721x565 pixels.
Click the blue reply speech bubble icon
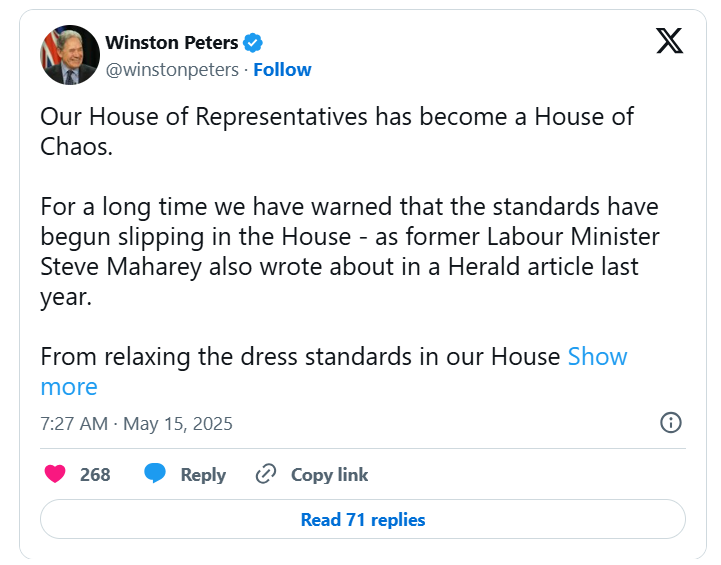click(x=155, y=474)
